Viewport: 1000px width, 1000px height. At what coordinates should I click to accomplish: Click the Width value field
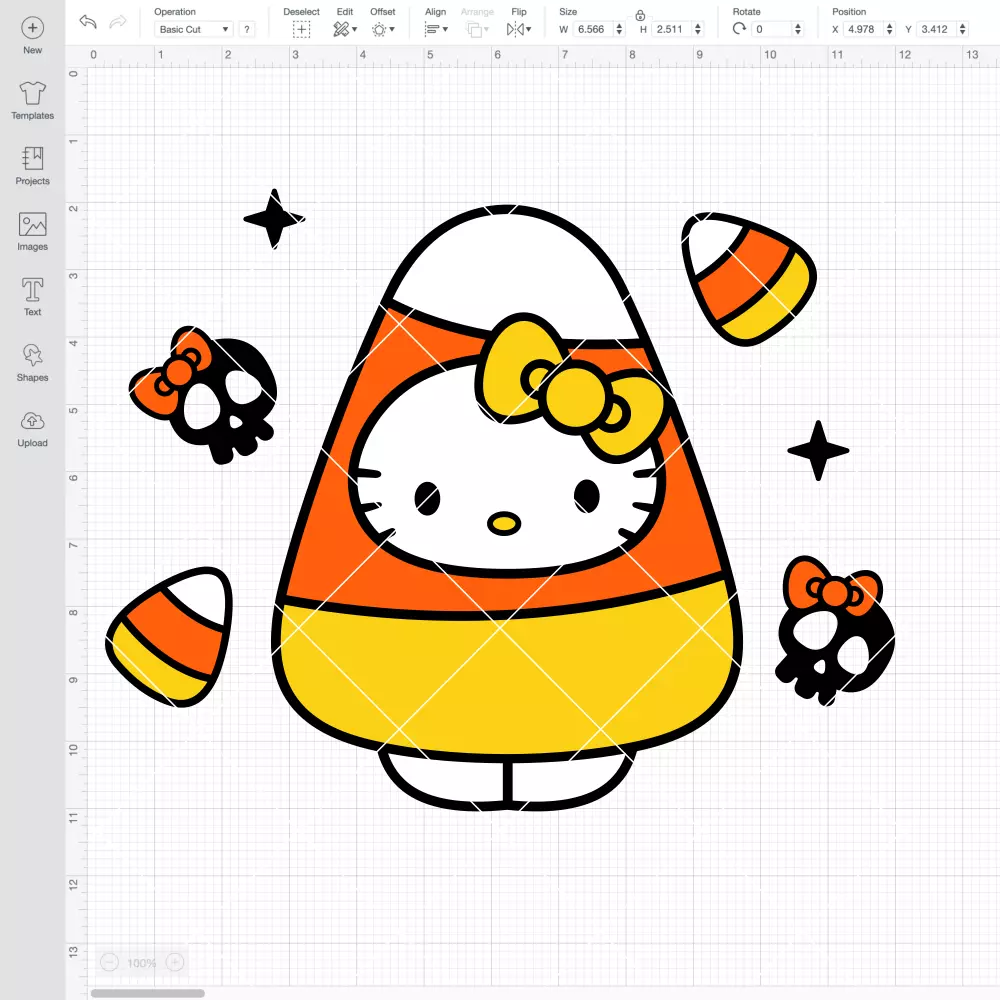[593, 29]
